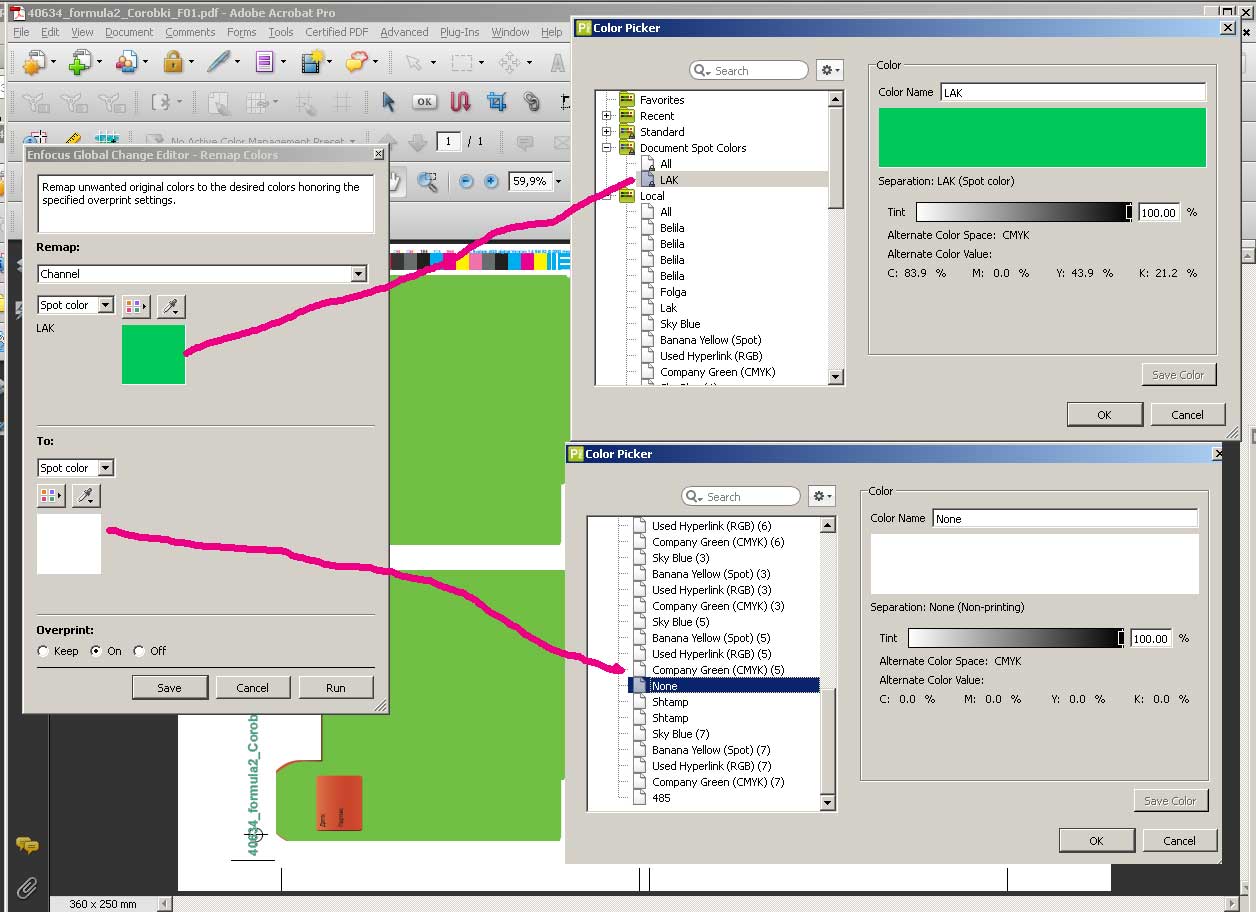Click green LAK swatch in Remap section

pos(153,354)
